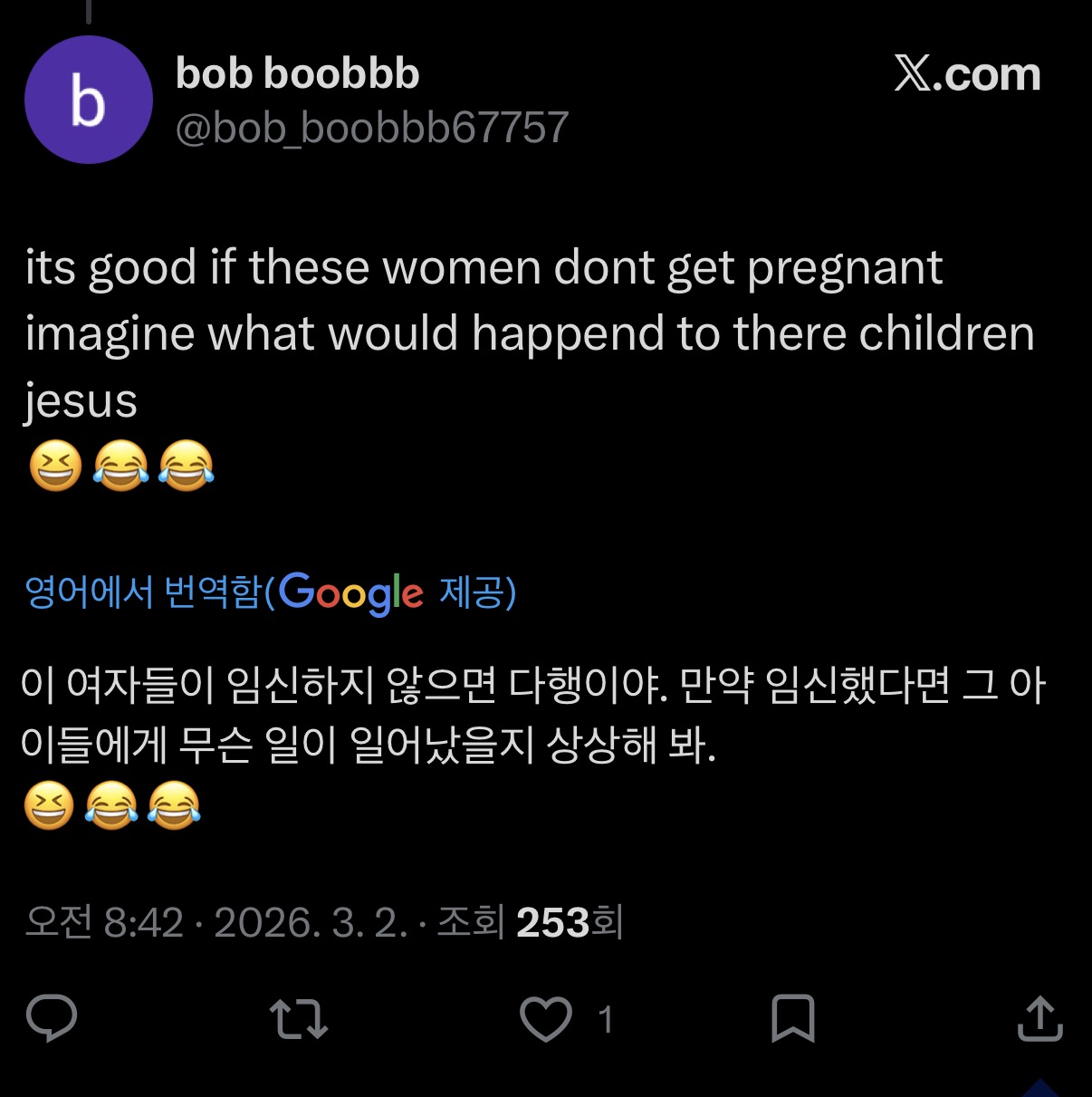1092x1097 pixels.
Task: Click the Korean translated tweet text
Action: pos(532,715)
